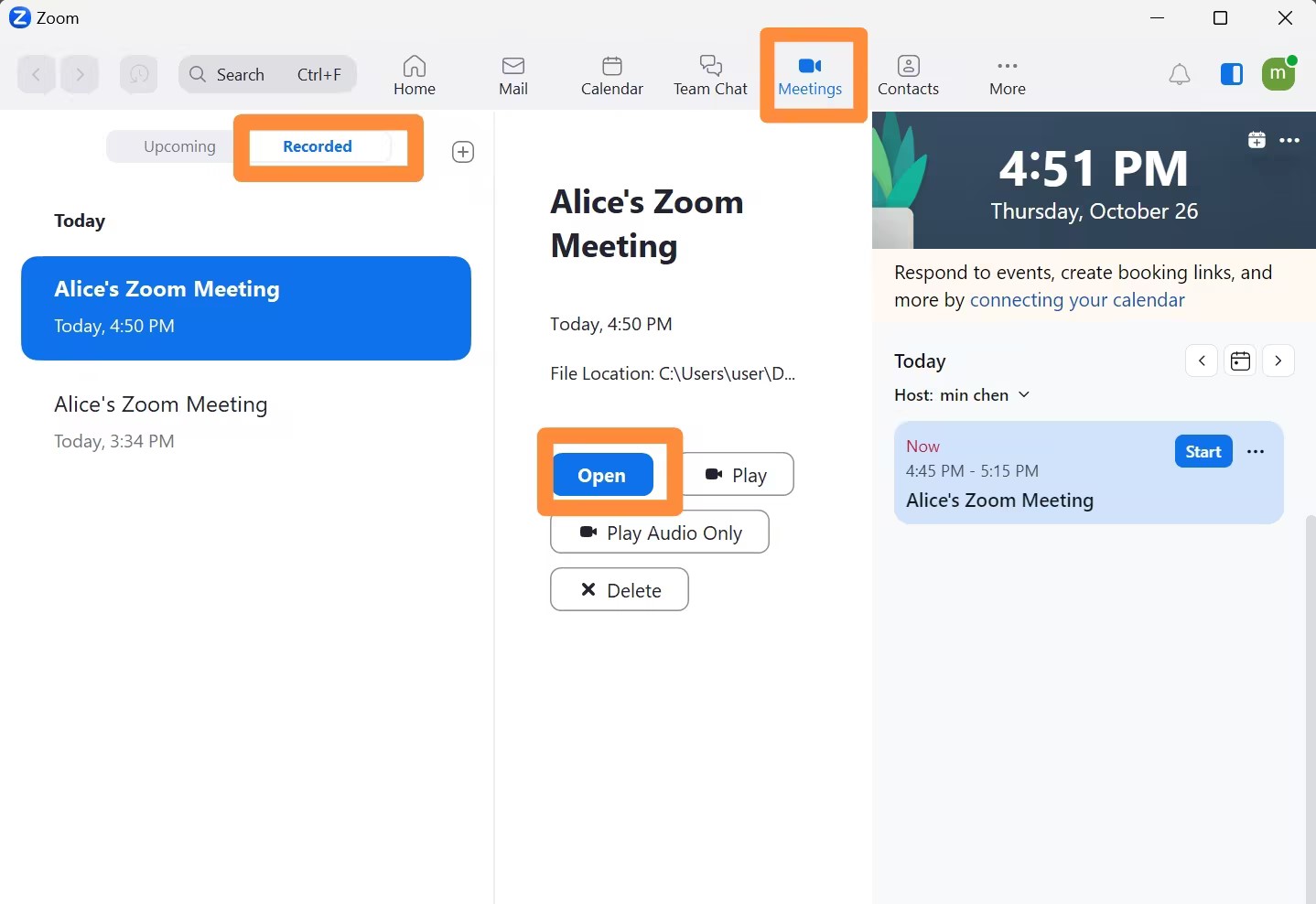Go to the next day in calendar panel

(1278, 361)
